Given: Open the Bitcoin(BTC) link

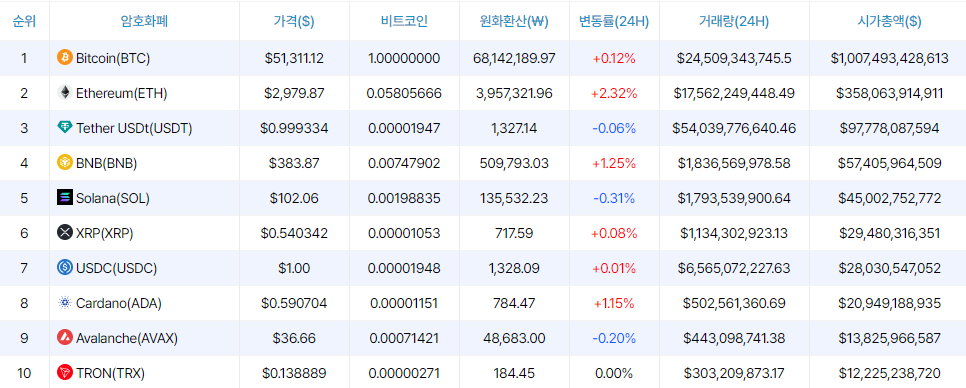Looking at the screenshot, I should [113, 59].
